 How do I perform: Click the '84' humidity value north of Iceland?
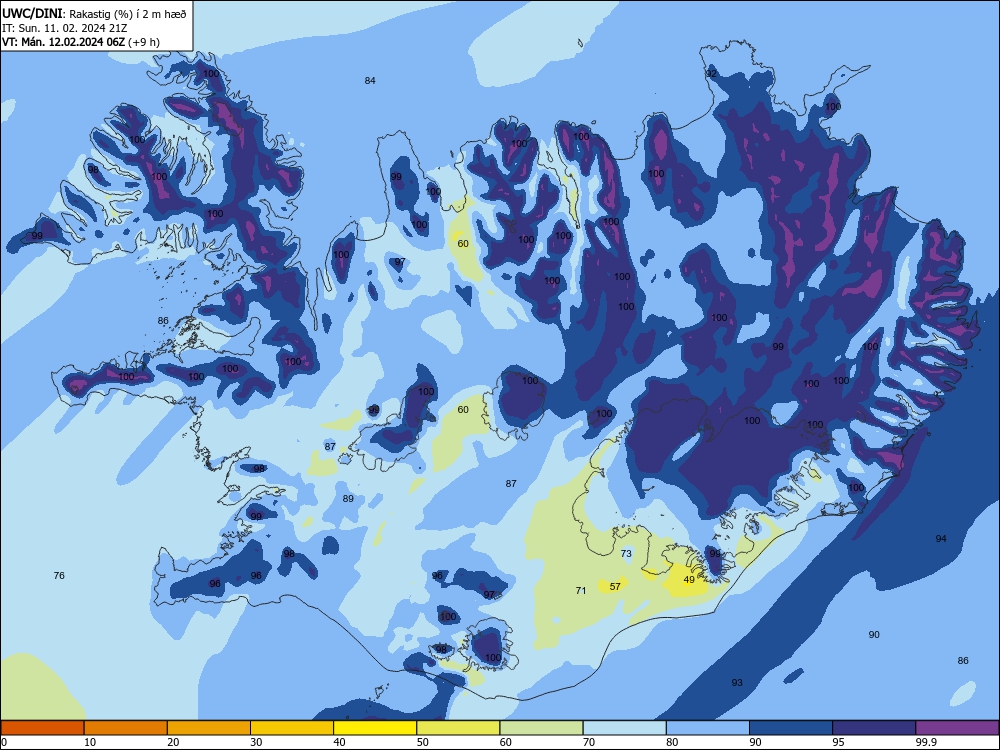click(370, 80)
